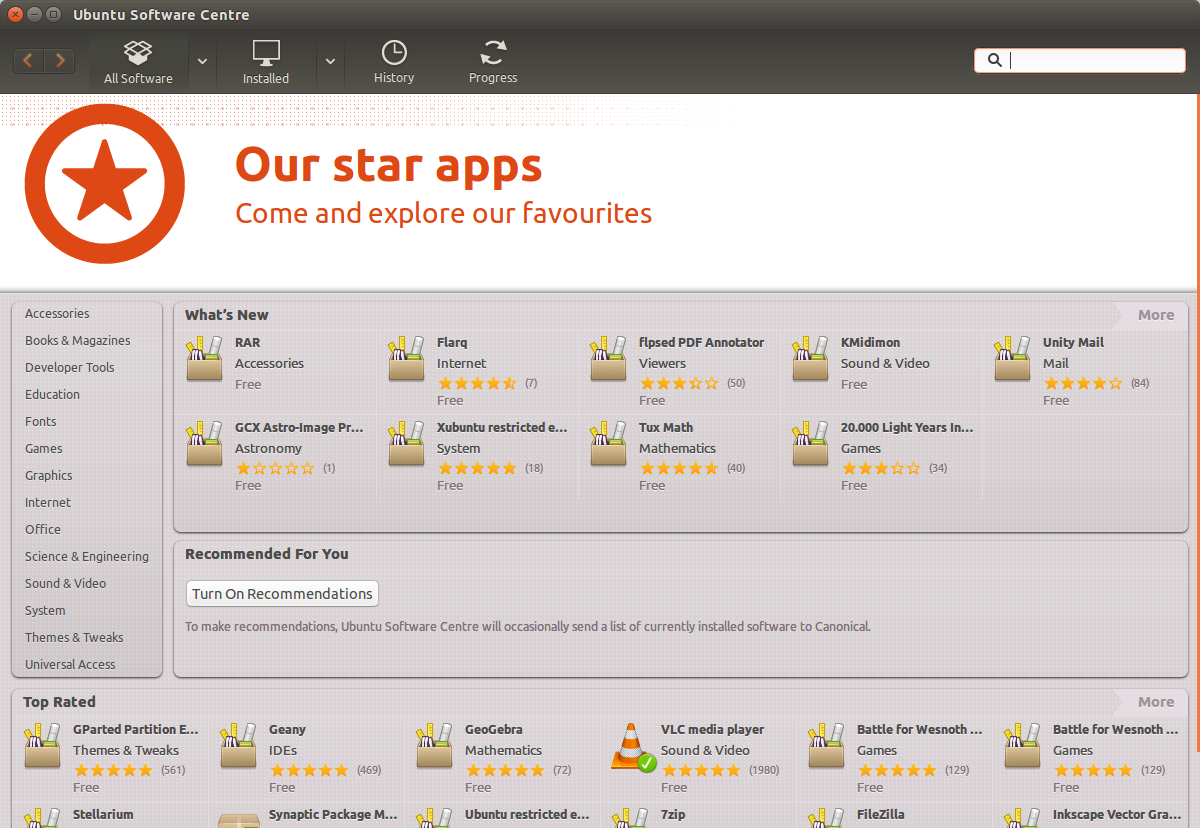Image resolution: width=1200 pixels, height=828 pixels.
Task: Open the Flarq app icon
Action: tap(407, 359)
